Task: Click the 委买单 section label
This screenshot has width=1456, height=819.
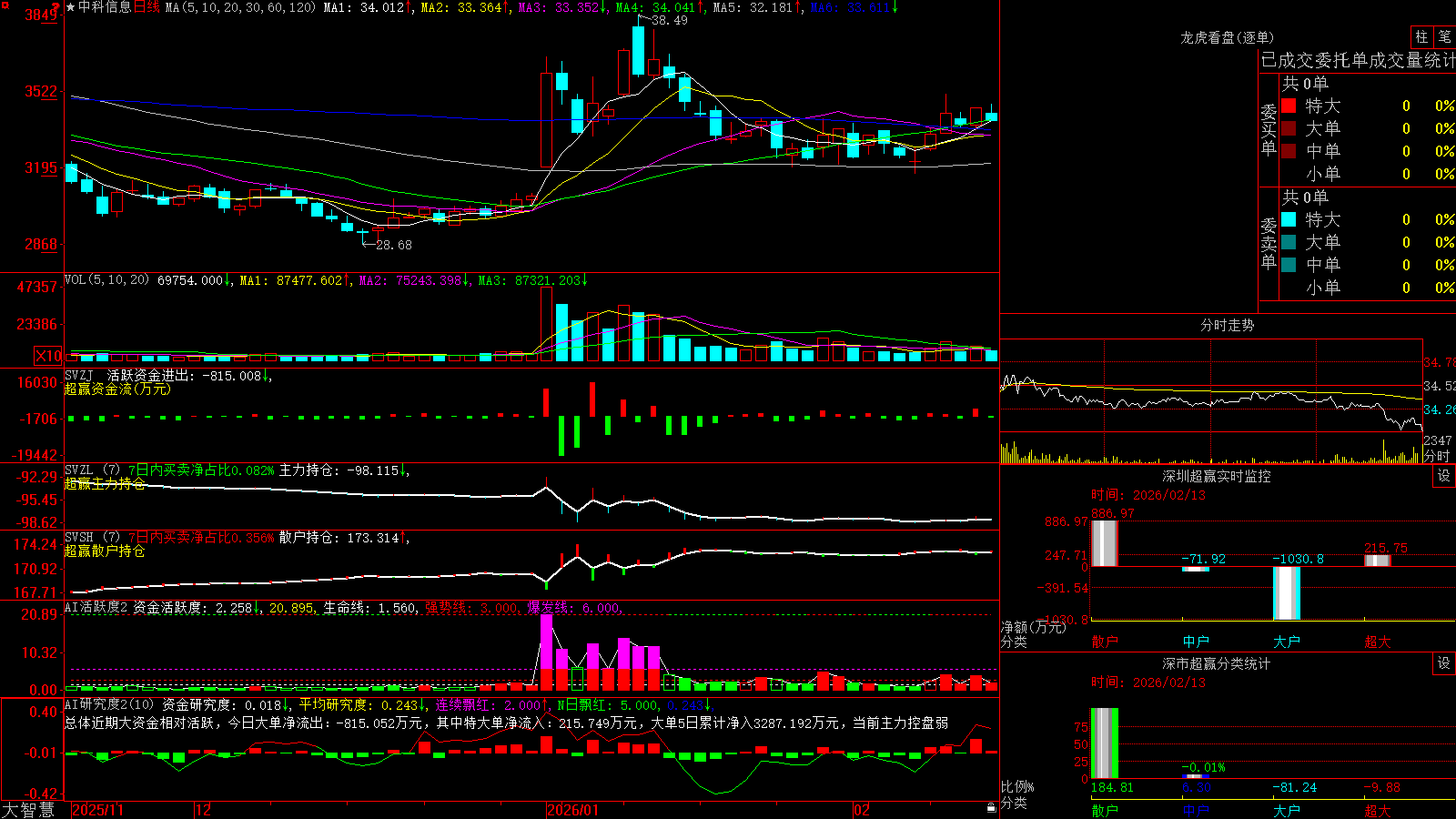Action: click(x=1269, y=129)
